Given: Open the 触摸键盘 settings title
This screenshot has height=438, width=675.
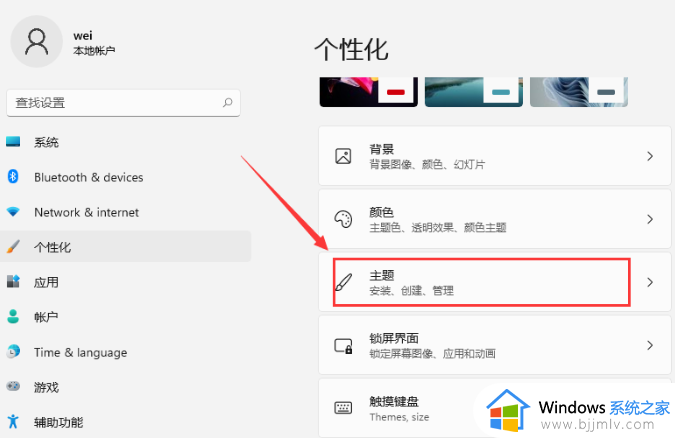Looking at the screenshot, I should pyautogui.click(x=394, y=401).
